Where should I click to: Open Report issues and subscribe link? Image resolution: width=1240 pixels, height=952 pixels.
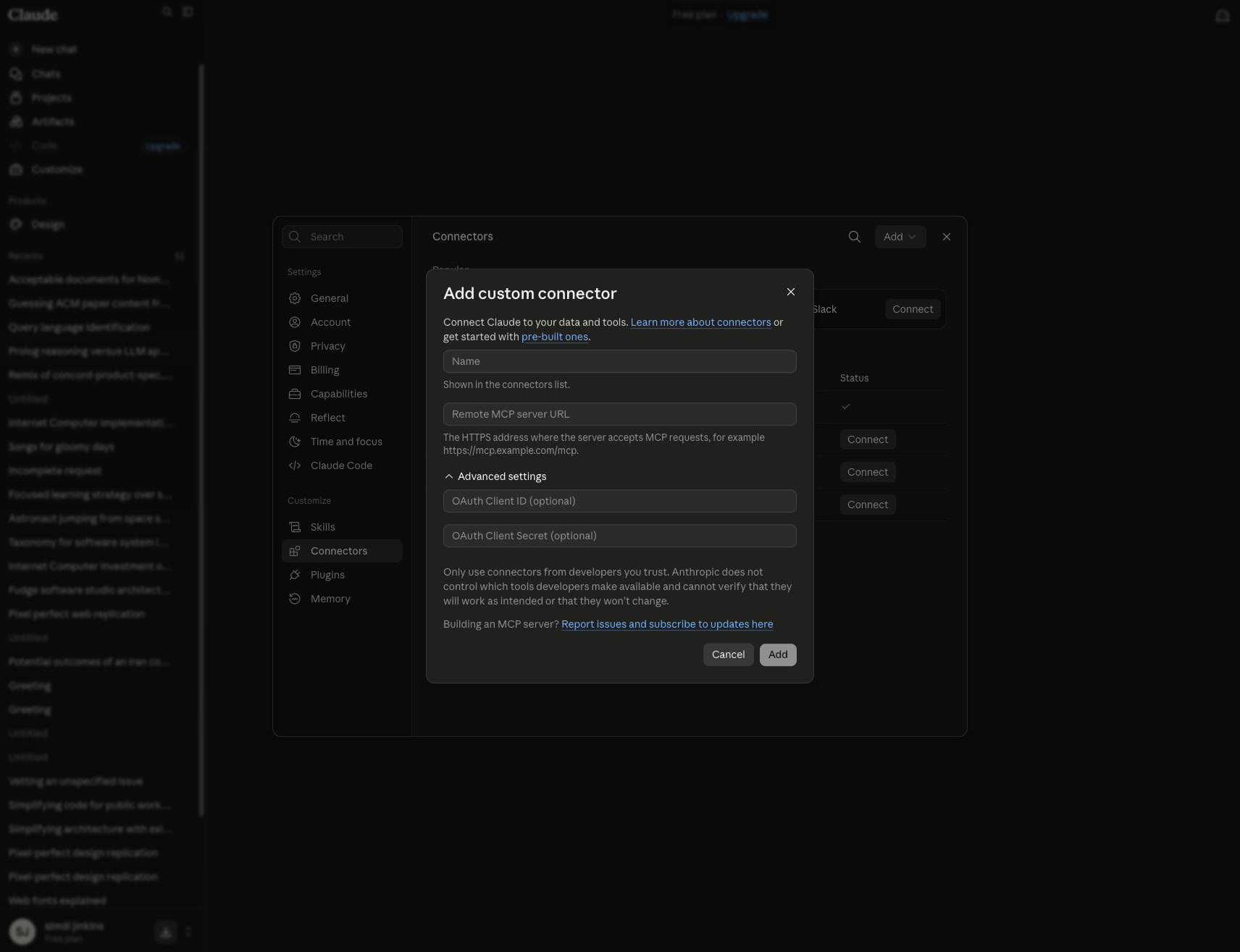(667, 624)
